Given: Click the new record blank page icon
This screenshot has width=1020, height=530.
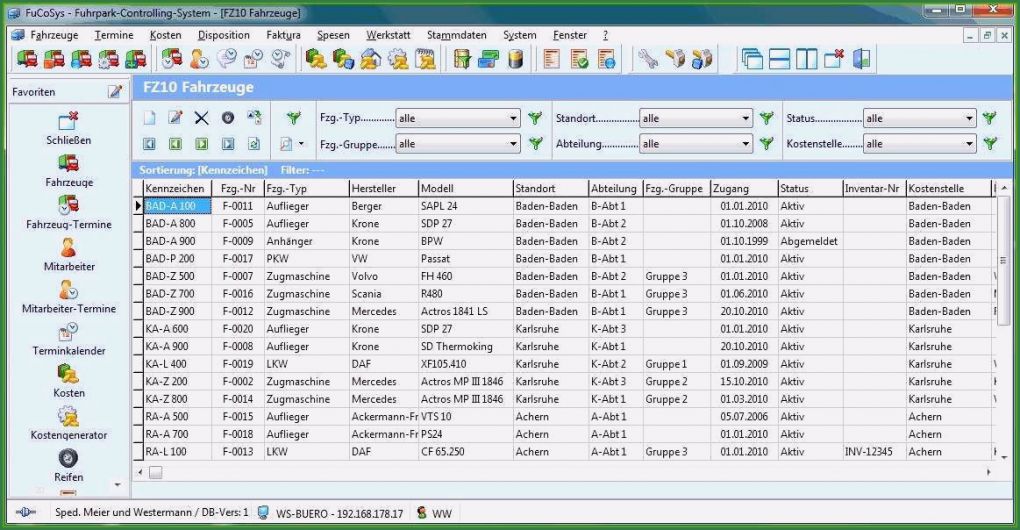Looking at the screenshot, I should (149, 118).
